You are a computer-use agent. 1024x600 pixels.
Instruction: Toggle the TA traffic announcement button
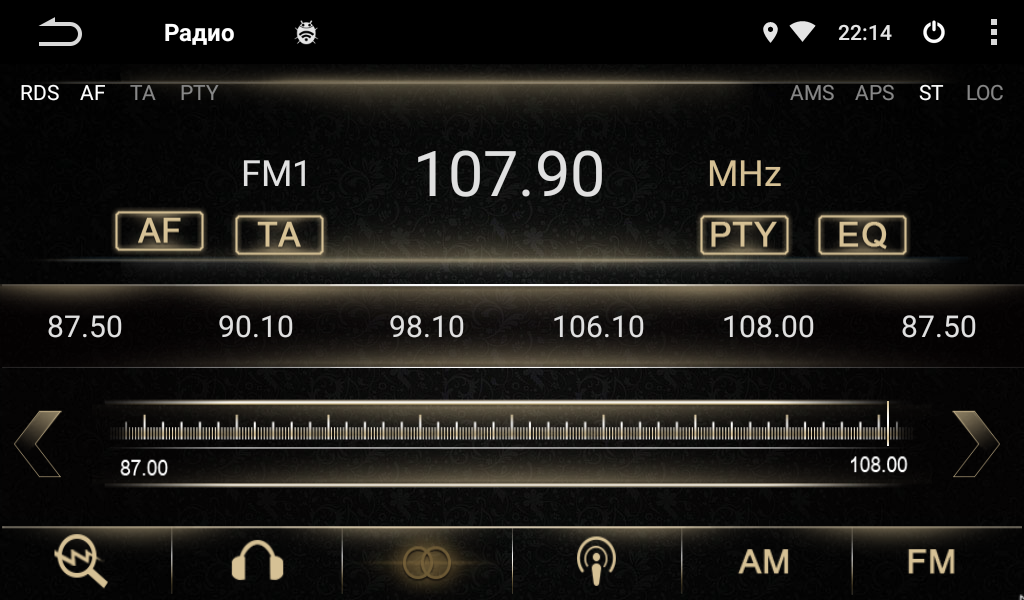pyautogui.click(x=279, y=235)
